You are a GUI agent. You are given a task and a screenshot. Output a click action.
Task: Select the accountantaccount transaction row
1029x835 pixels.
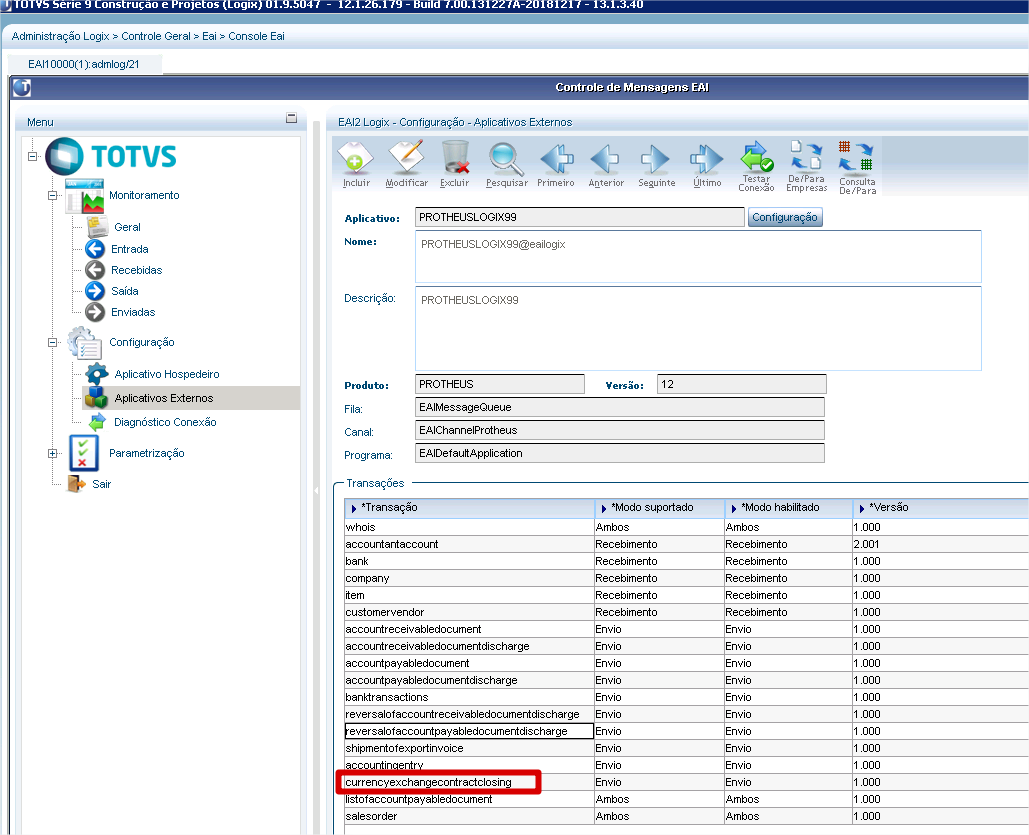tap(686, 544)
